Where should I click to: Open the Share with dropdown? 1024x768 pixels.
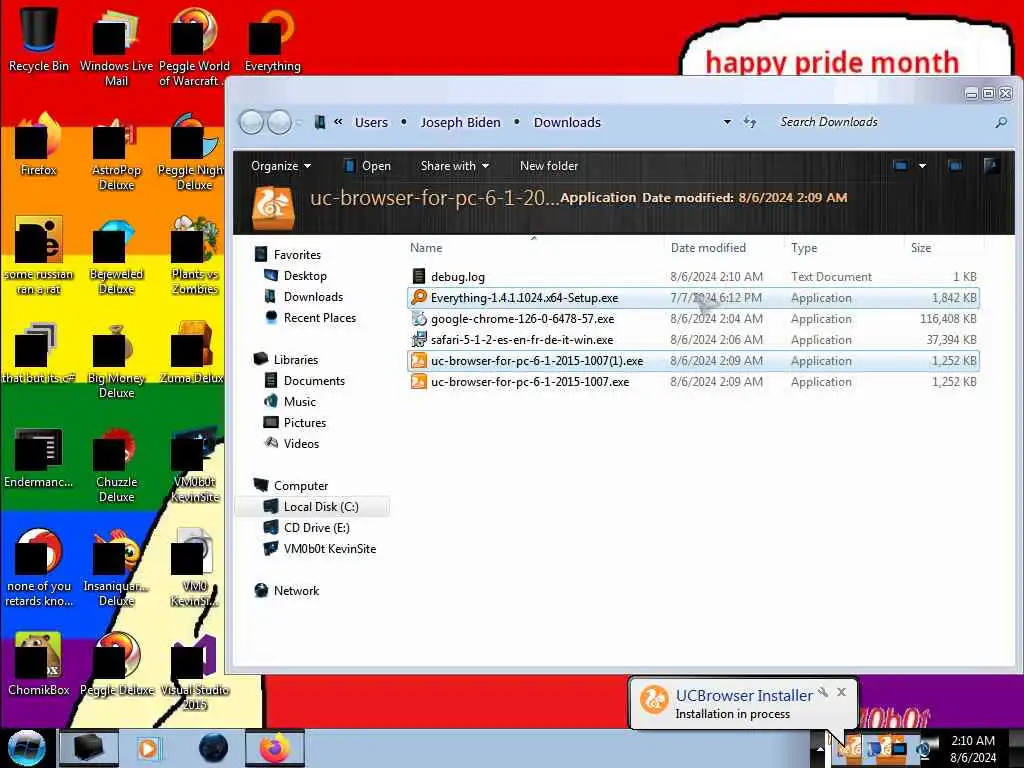click(x=455, y=166)
